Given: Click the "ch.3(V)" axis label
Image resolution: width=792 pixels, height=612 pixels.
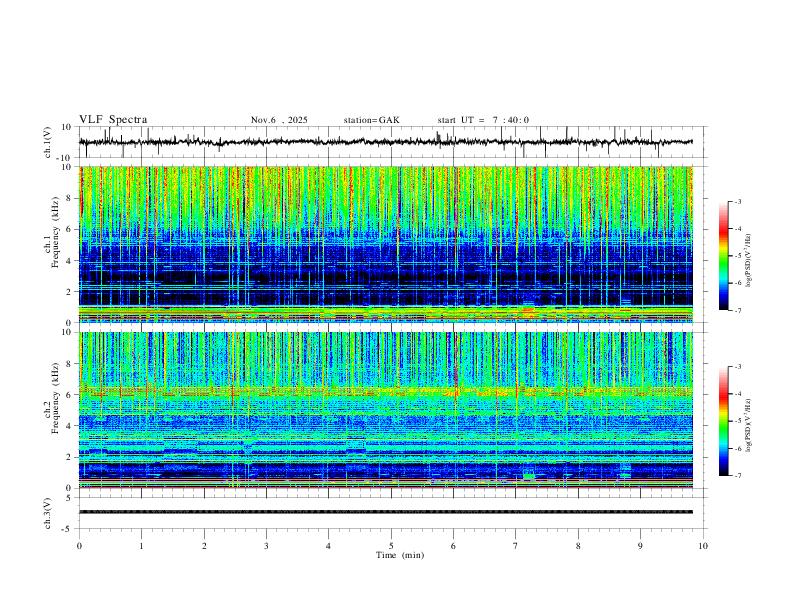Looking at the screenshot, I should point(49,513).
